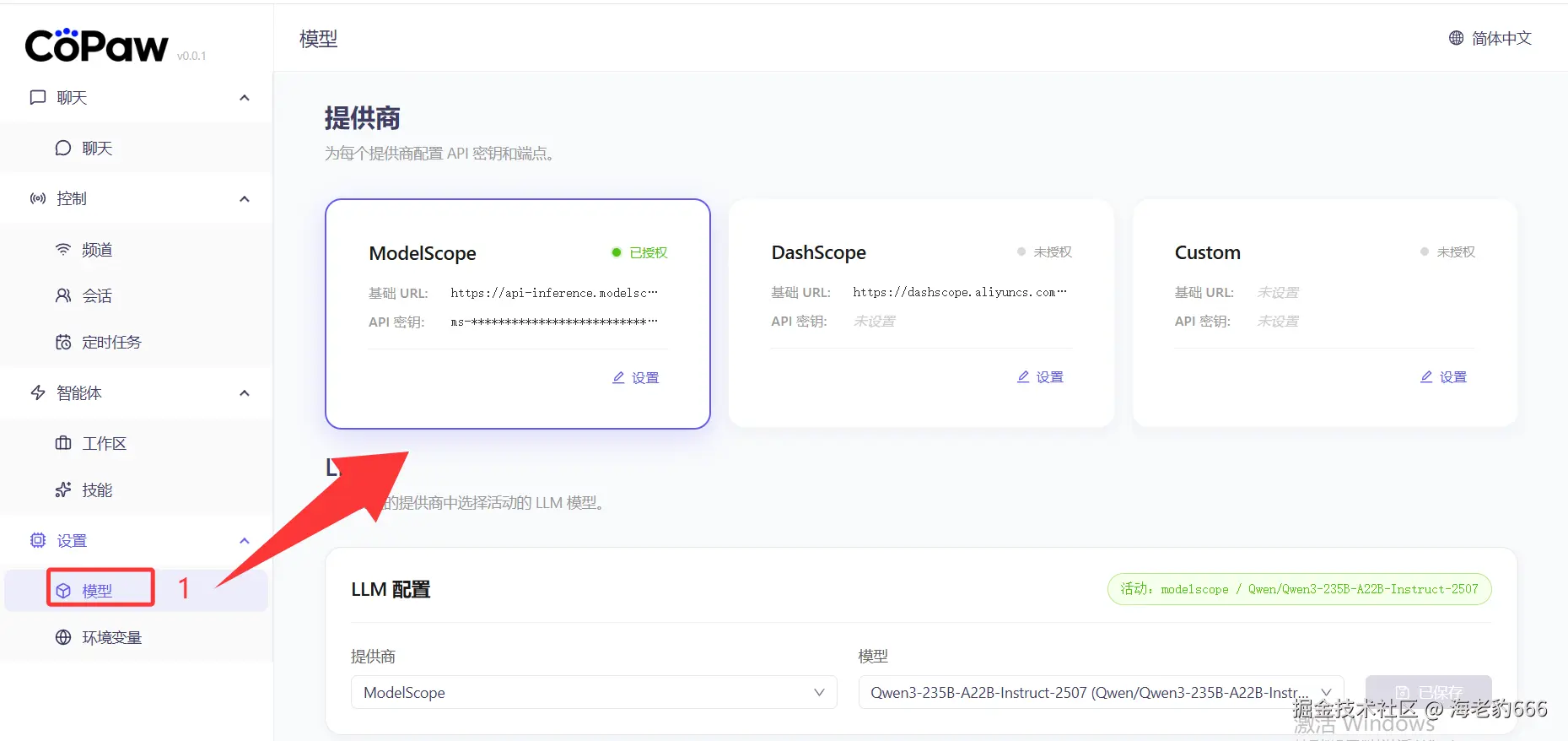Click the green 已授权 status dot
Image resolution: width=1568 pixels, height=741 pixels.
[x=617, y=252]
